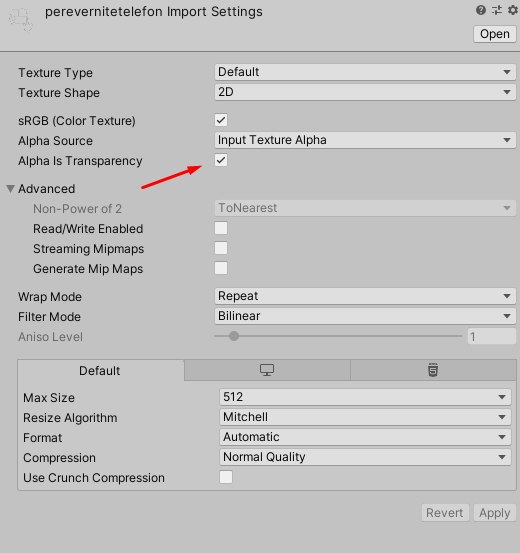The image size is (520, 553).
Task: Open the Compression dropdown
Action: (x=365, y=457)
